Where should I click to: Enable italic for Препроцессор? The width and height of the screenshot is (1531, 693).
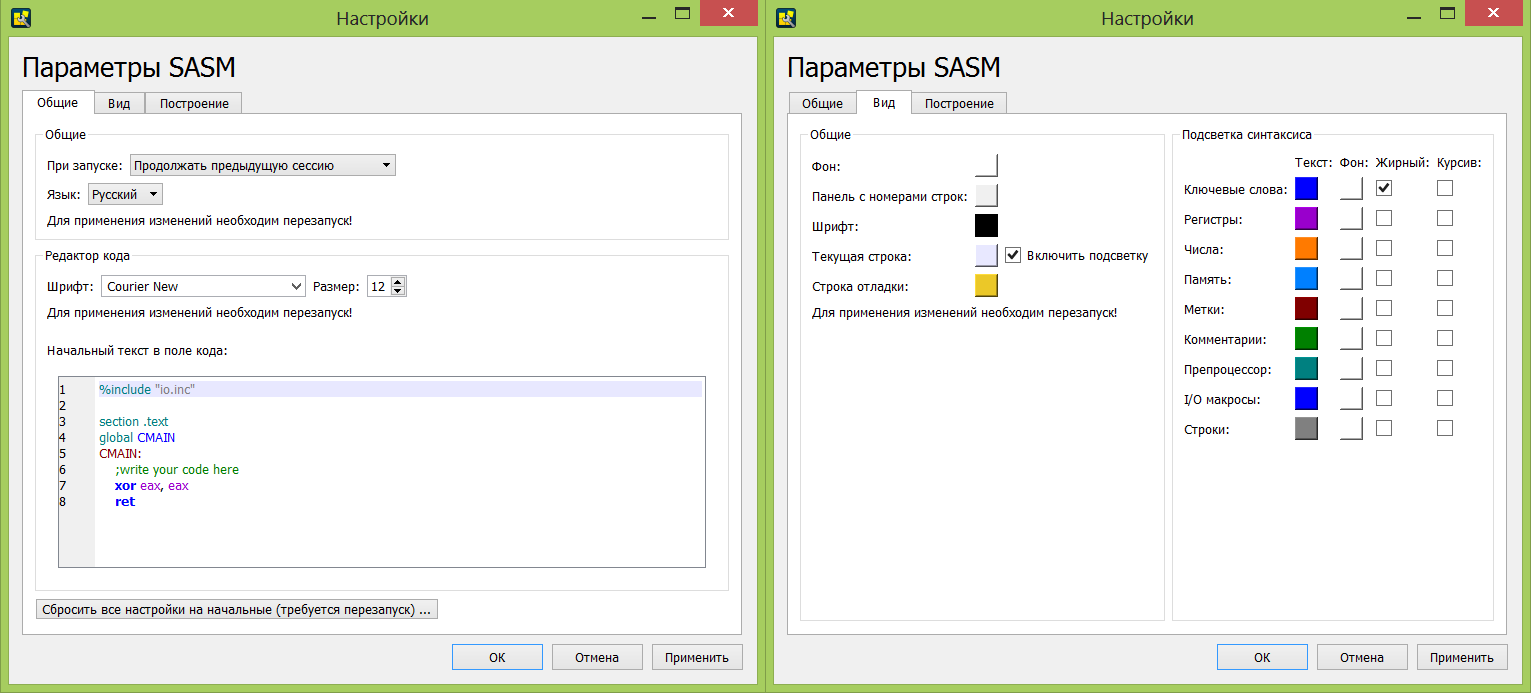pos(1445,368)
